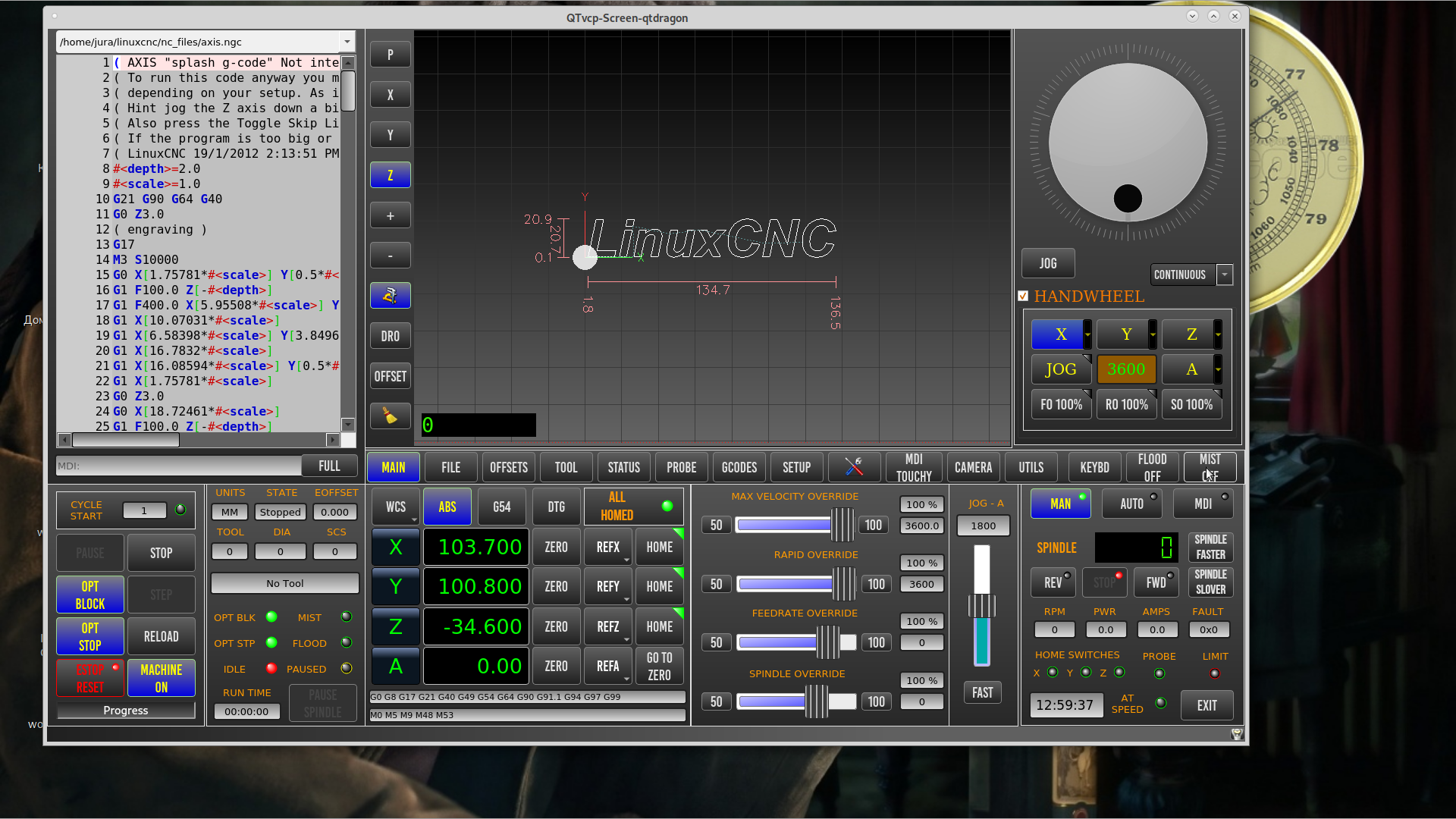This screenshot has width=1456, height=819.
Task: Switch graphics to X view
Action: [390, 95]
